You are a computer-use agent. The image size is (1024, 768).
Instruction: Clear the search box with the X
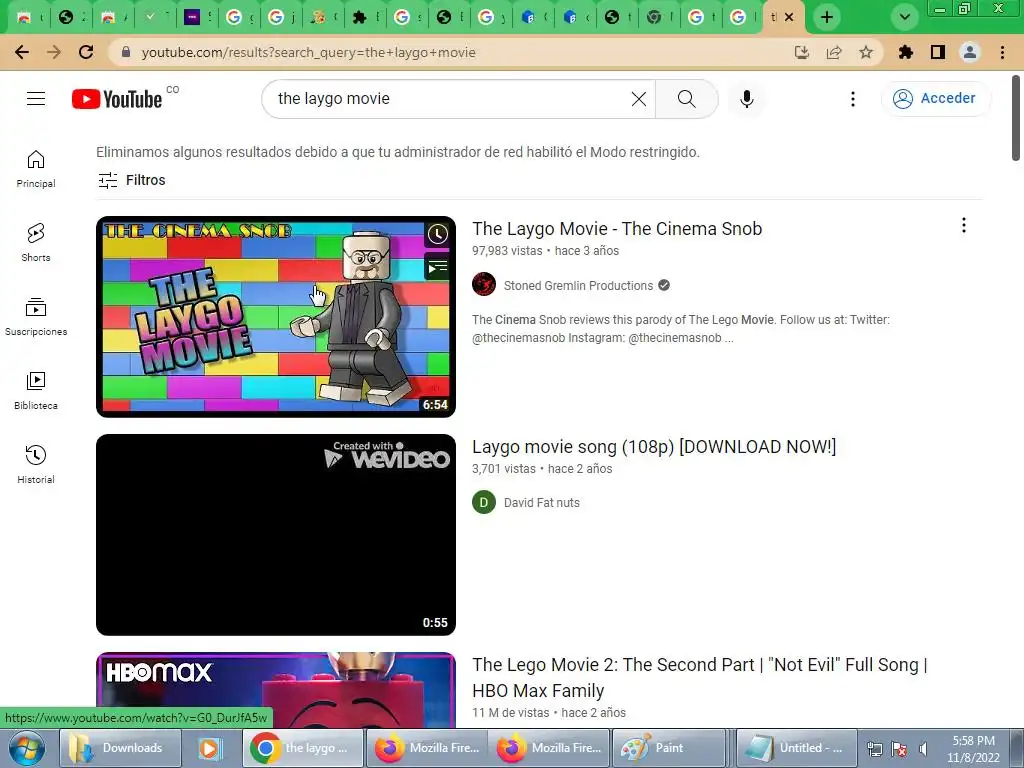tap(639, 99)
